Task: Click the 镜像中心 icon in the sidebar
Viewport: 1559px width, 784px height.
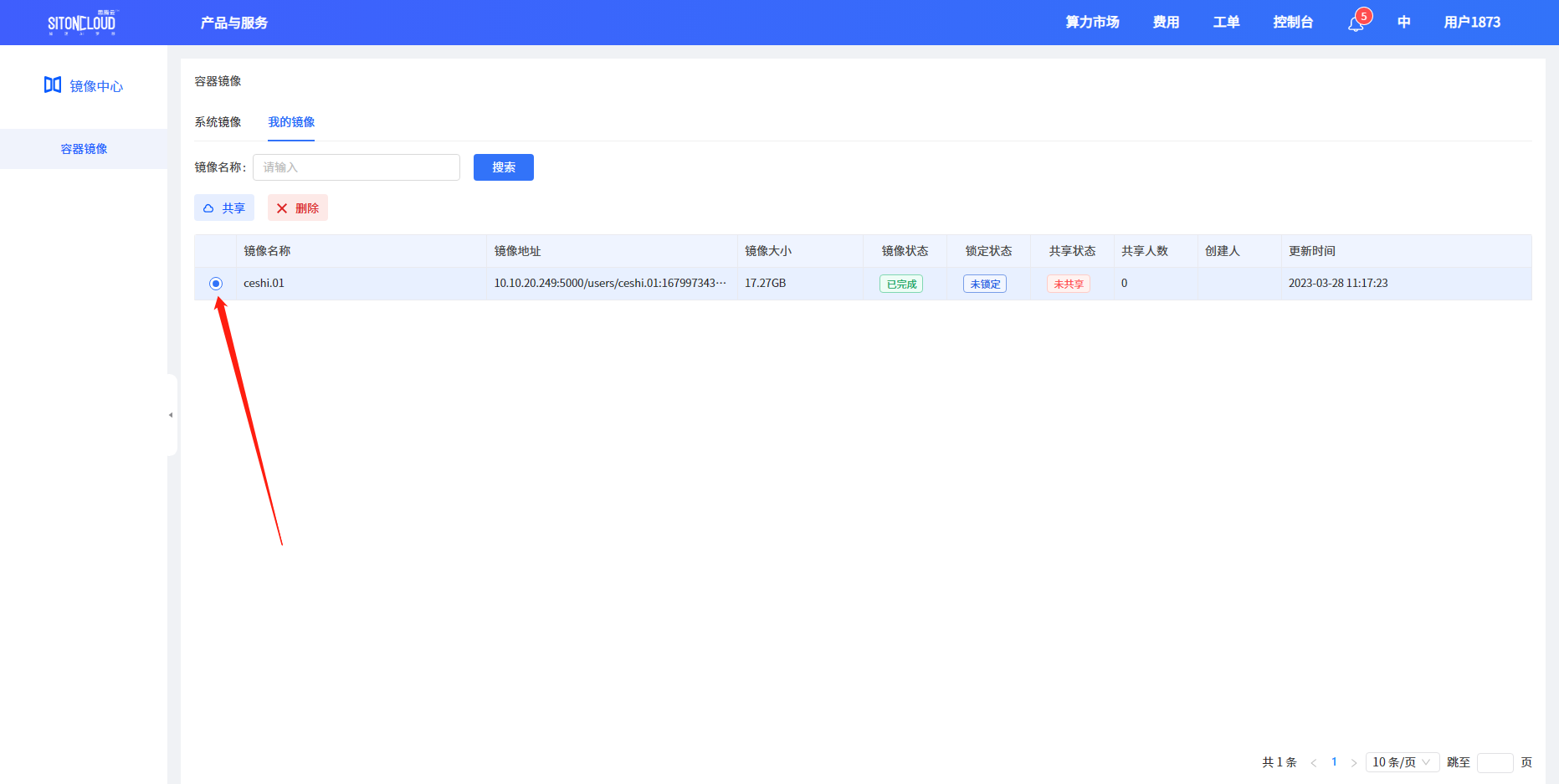Action: tap(53, 85)
